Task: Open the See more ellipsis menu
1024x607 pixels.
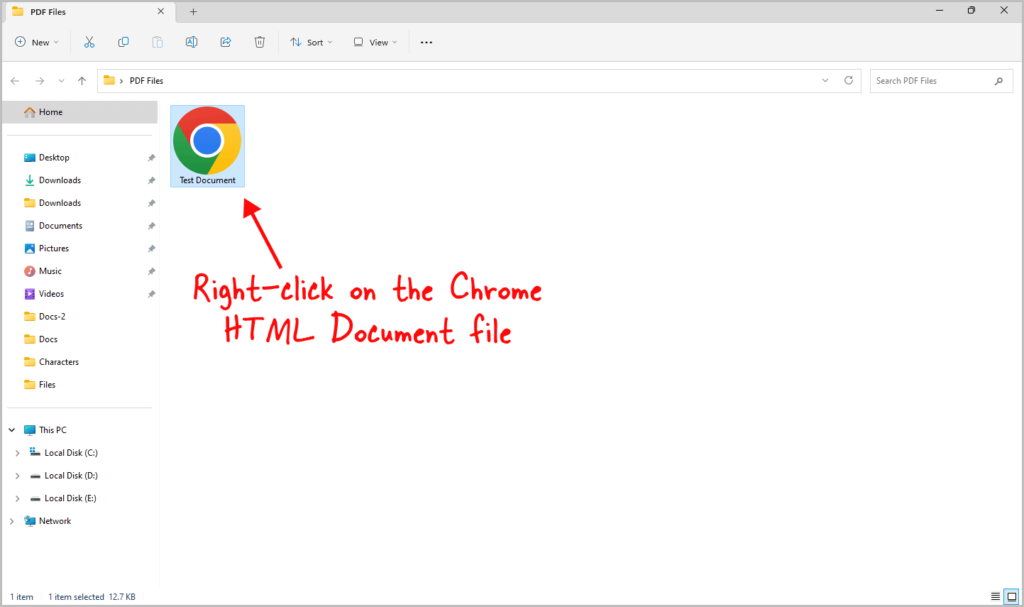Action: pyautogui.click(x=426, y=42)
